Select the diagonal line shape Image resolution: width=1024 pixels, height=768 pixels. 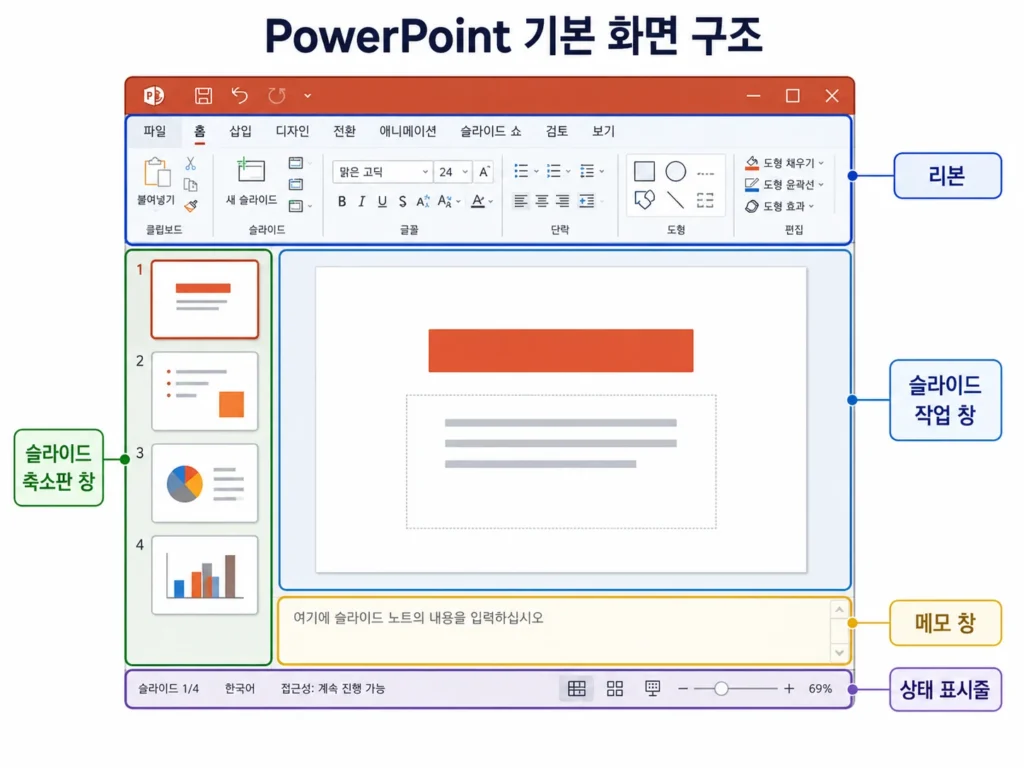coord(675,200)
